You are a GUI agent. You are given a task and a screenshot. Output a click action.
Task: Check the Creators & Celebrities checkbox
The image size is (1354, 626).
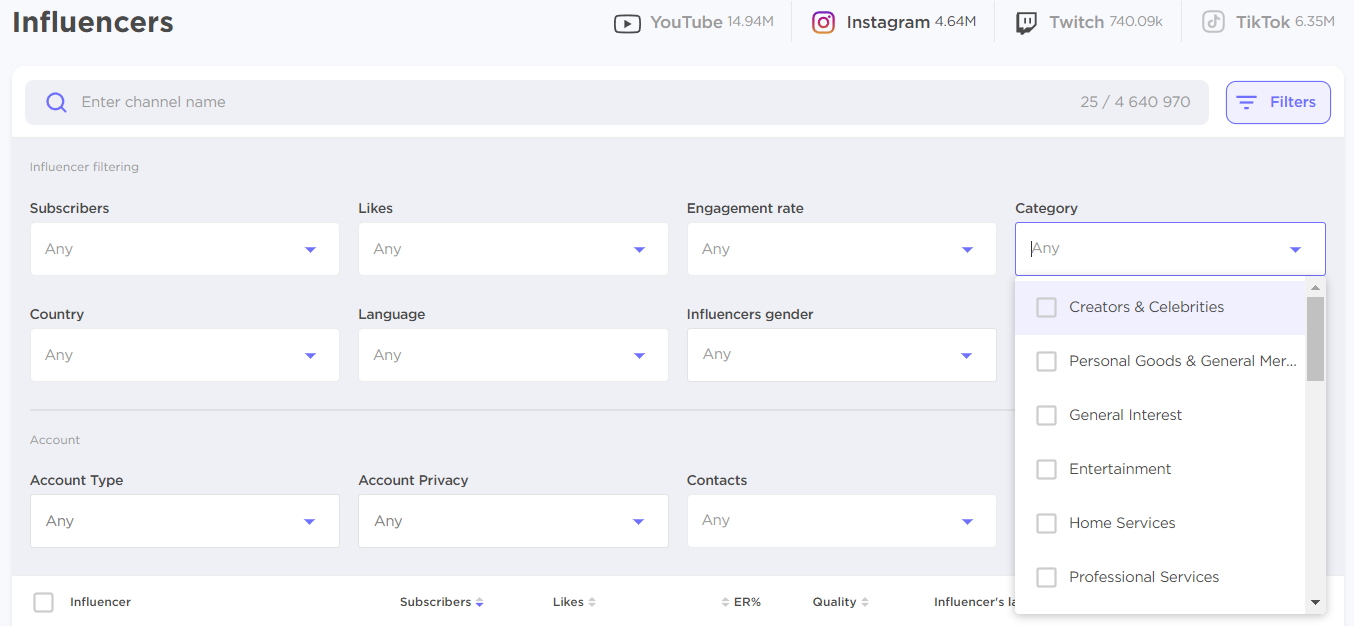point(1046,307)
